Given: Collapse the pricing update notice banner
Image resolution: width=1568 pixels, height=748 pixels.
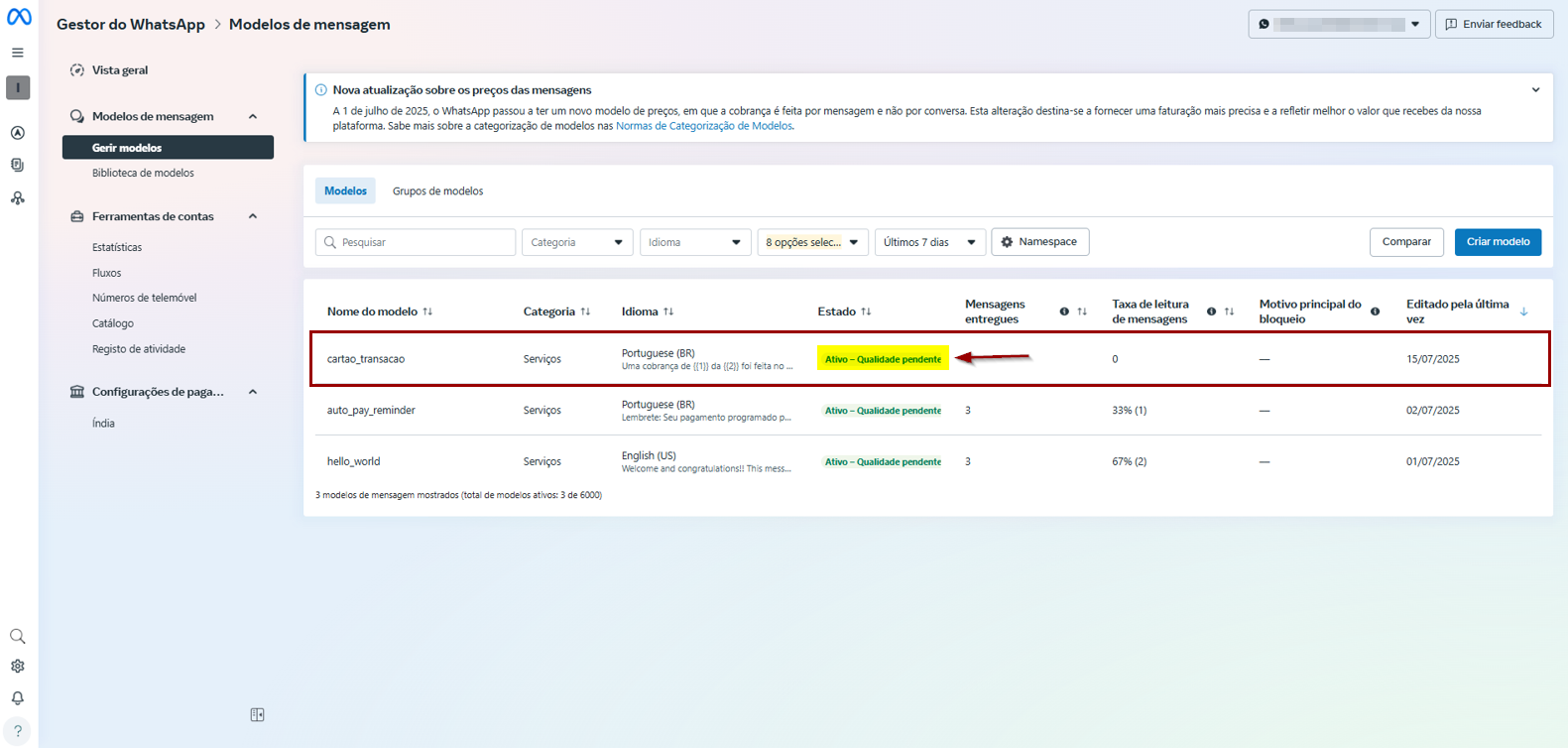Looking at the screenshot, I should point(1535,90).
